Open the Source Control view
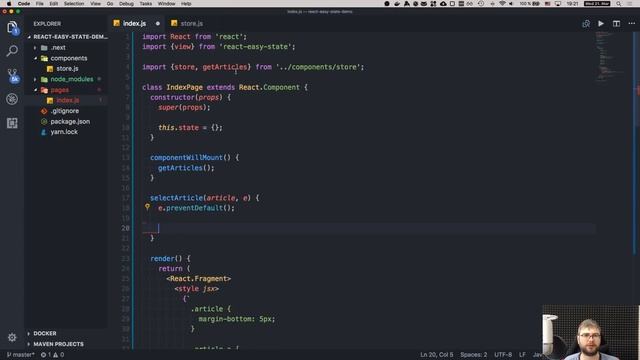 tap(13, 76)
